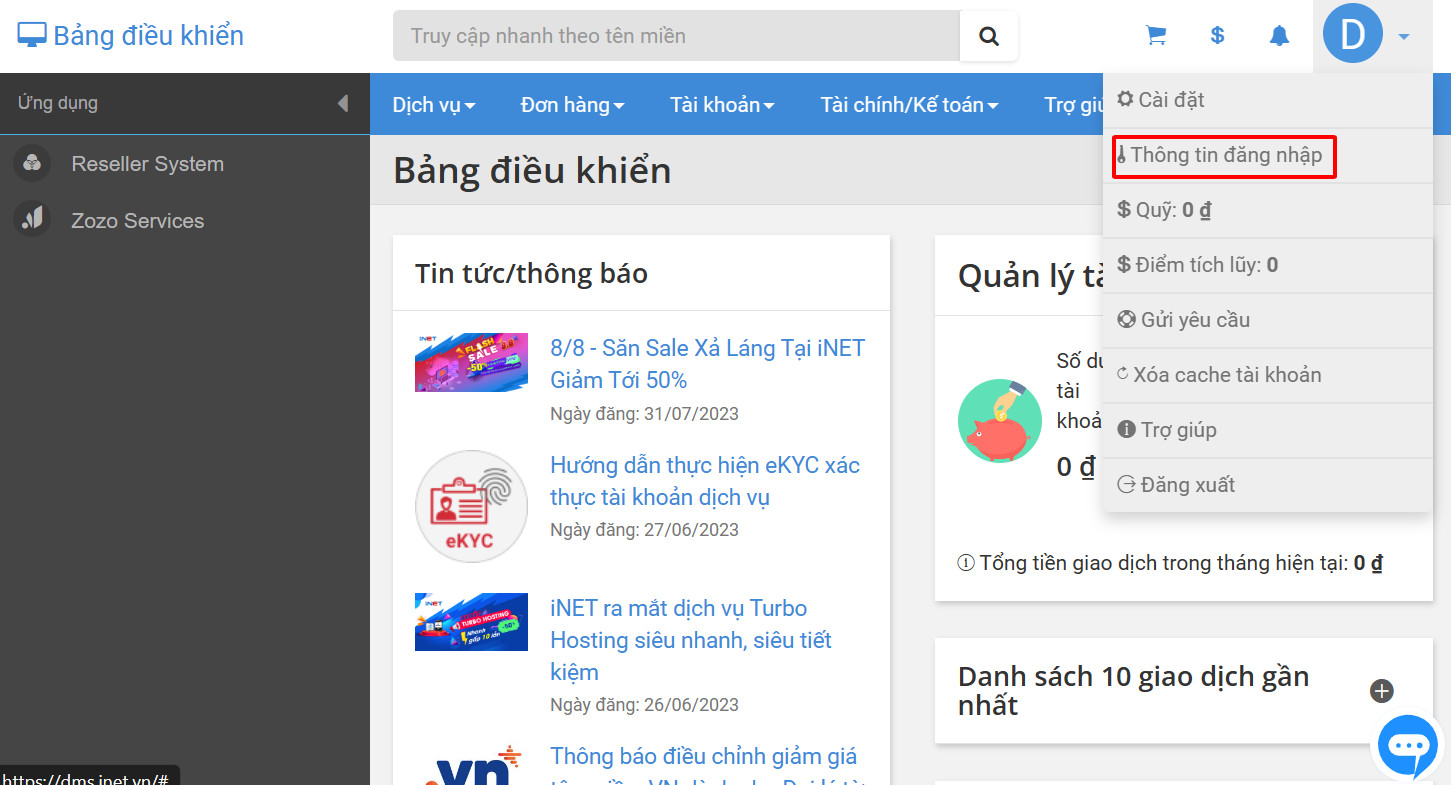Image resolution: width=1451 pixels, height=785 pixels.
Task: Select Thông tin đăng nhập menu item
Action: coord(1267,155)
